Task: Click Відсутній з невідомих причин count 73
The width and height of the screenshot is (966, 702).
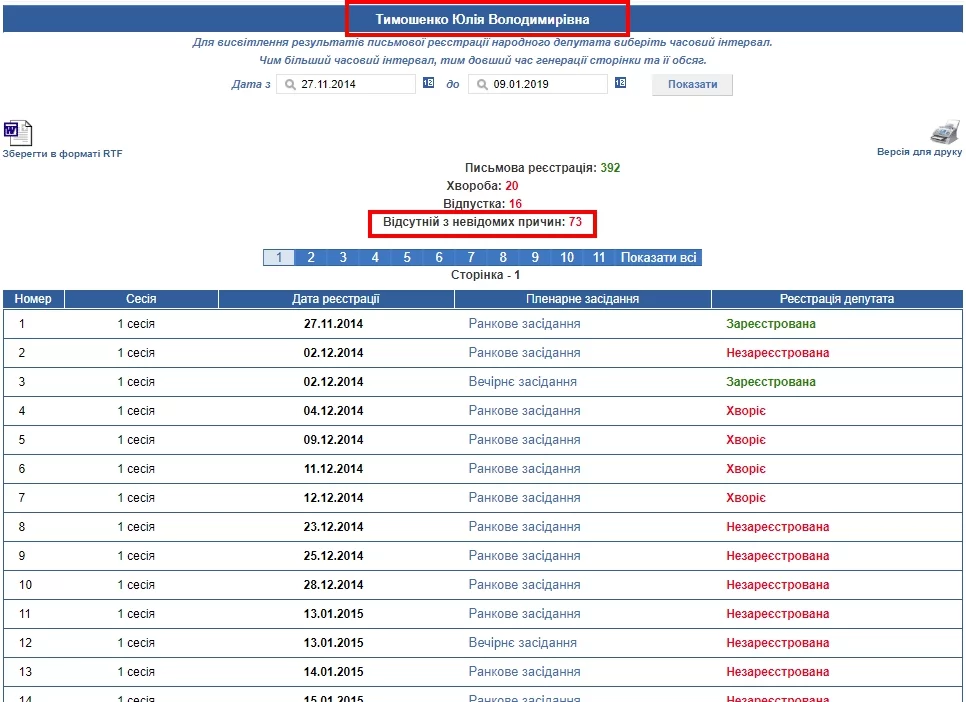Action: (x=575, y=221)
